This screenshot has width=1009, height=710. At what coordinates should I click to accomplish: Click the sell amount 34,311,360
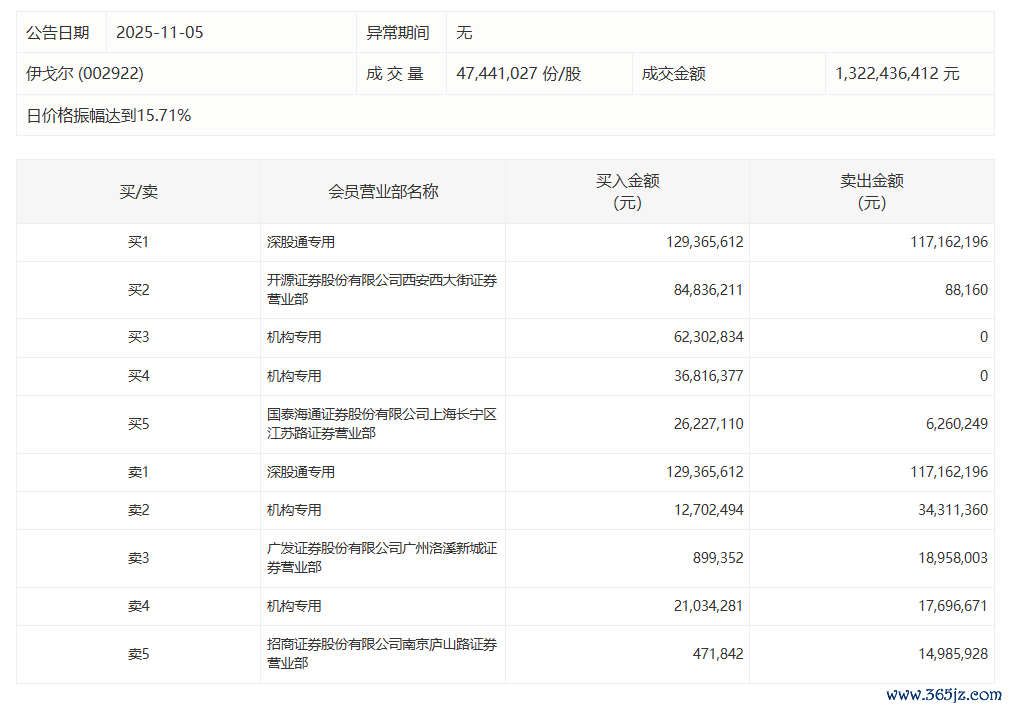949,510
